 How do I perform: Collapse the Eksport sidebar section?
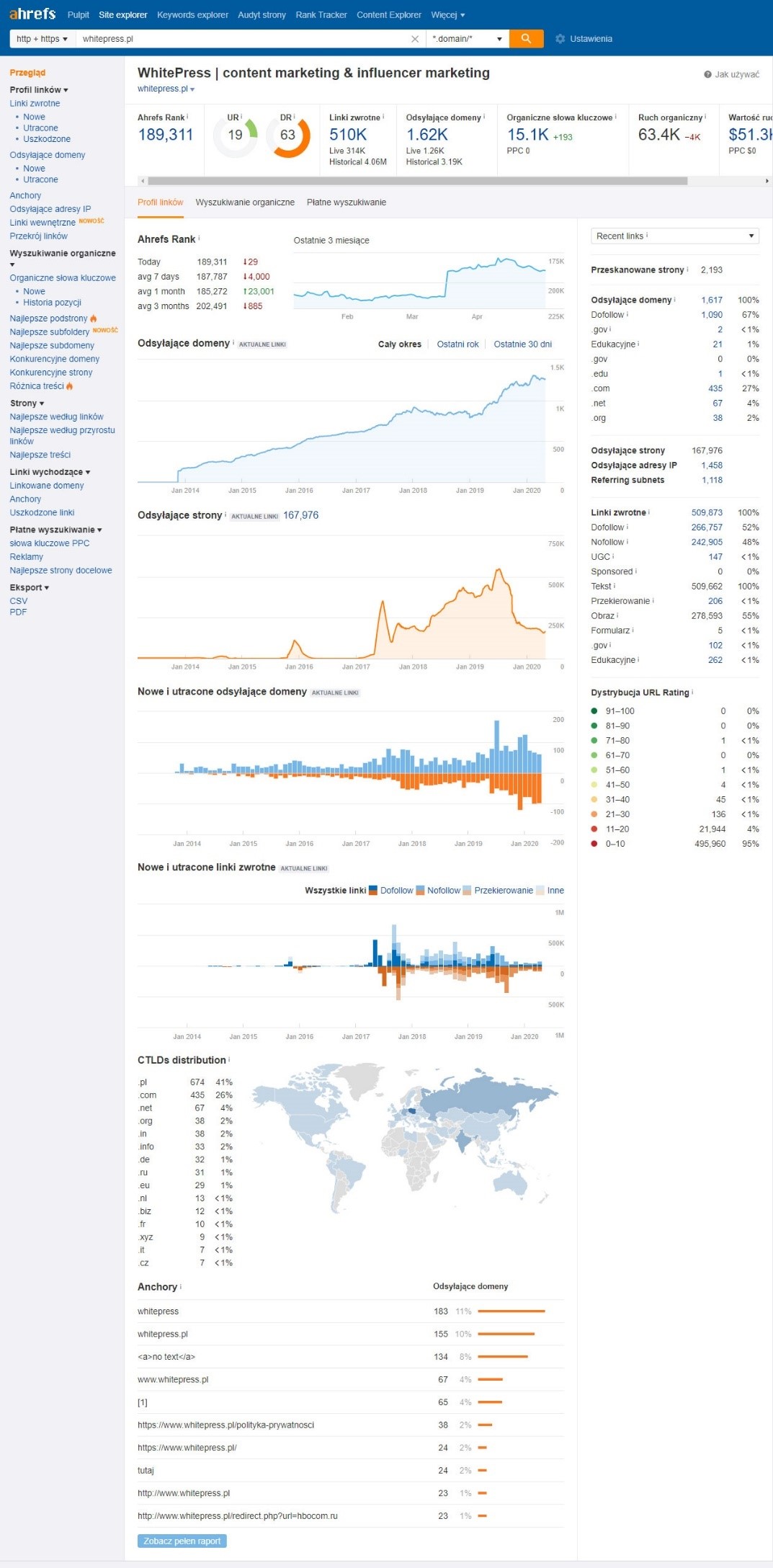point(30,587)
